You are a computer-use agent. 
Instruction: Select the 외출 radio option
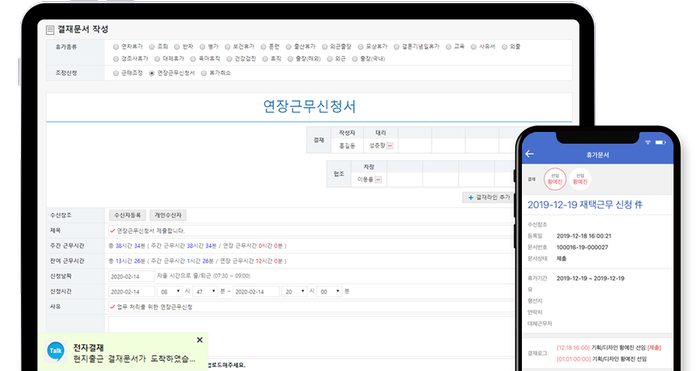[x=504, y=47]
